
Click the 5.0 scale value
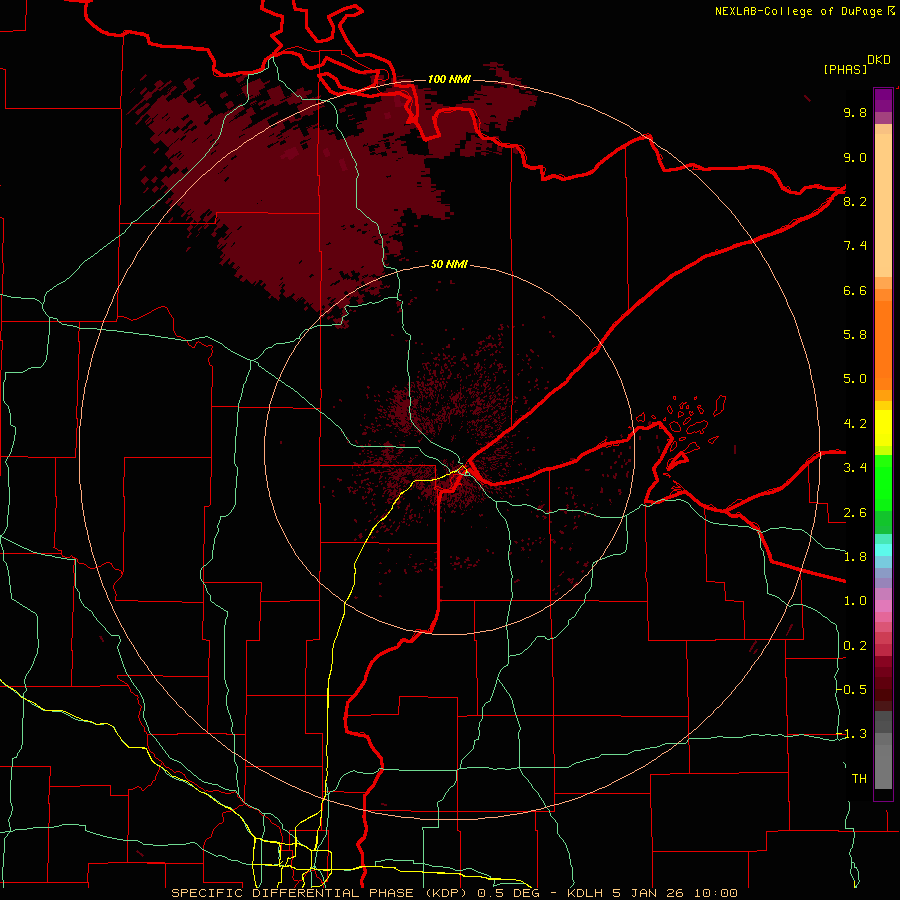click(x=855, y=379)
